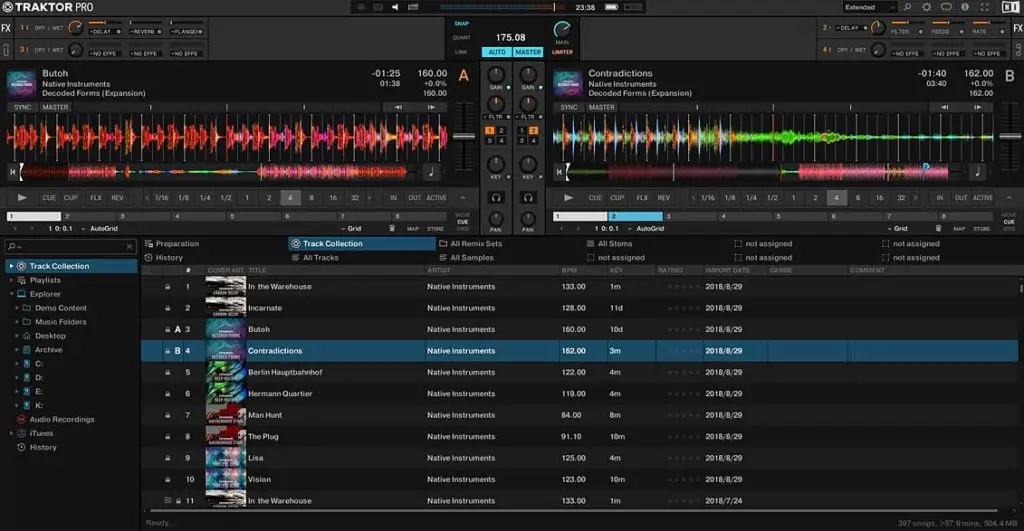Image resolution: width=1024 pixels, height=531 pixels.
Task: Nudge deck A tempo bend right arrow
Action: [431, 107]
